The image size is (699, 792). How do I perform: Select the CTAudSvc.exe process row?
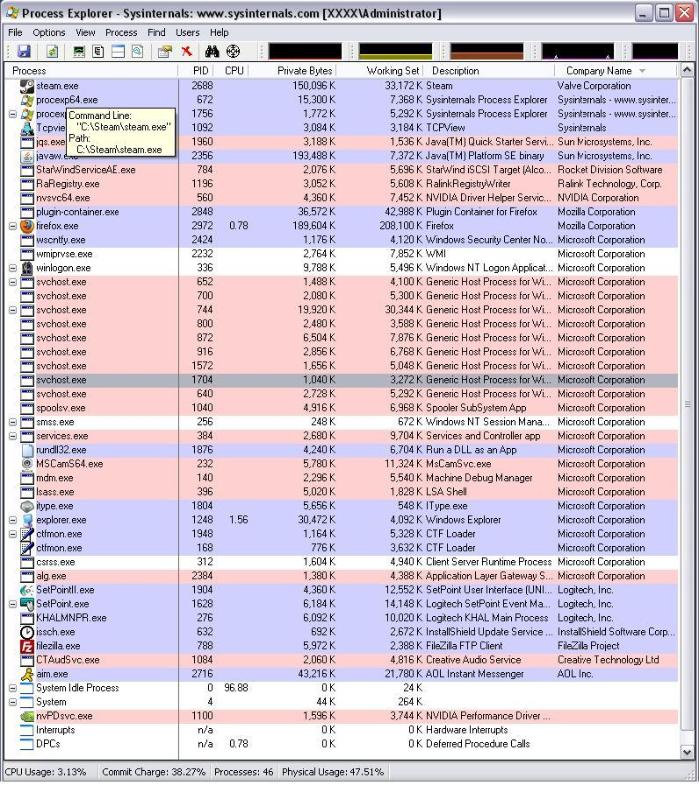coord(341,660)
